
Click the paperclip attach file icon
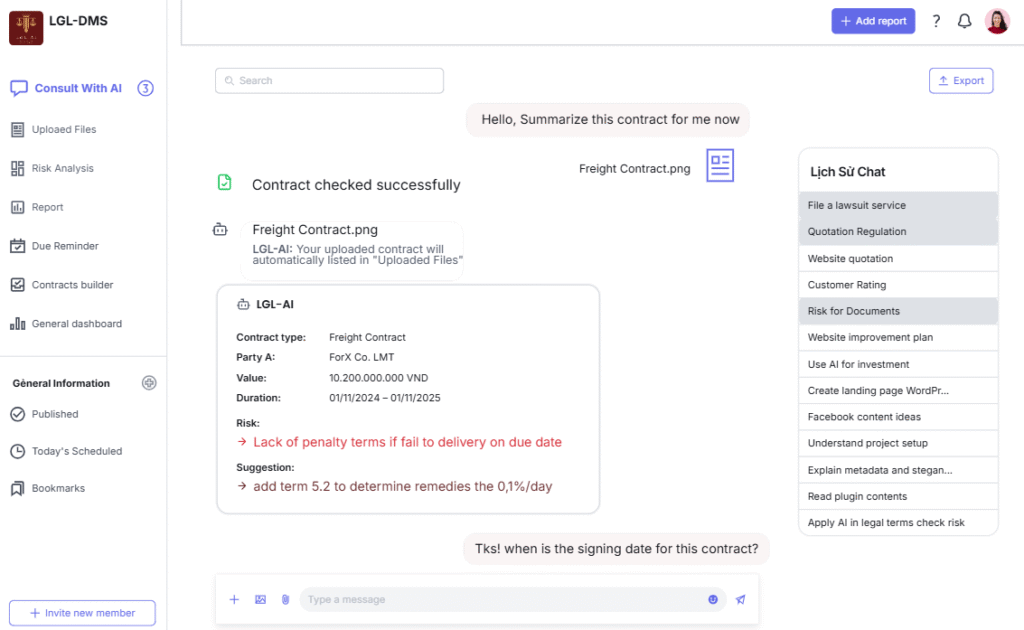tap(285, 600)
